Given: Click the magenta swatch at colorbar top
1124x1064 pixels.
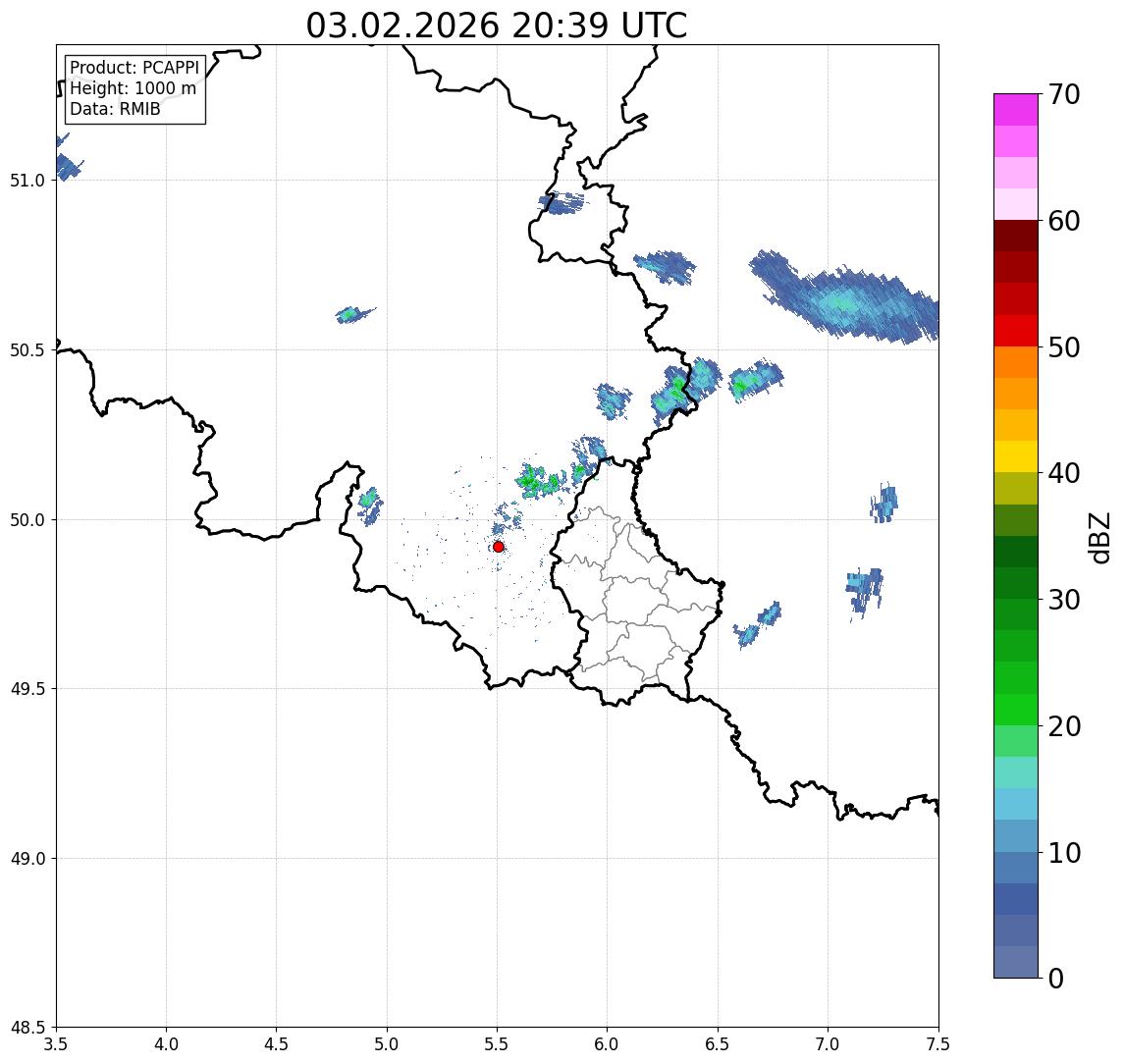Looking at the screenshot, I should pyautogui.click(x=1016, y=110).
